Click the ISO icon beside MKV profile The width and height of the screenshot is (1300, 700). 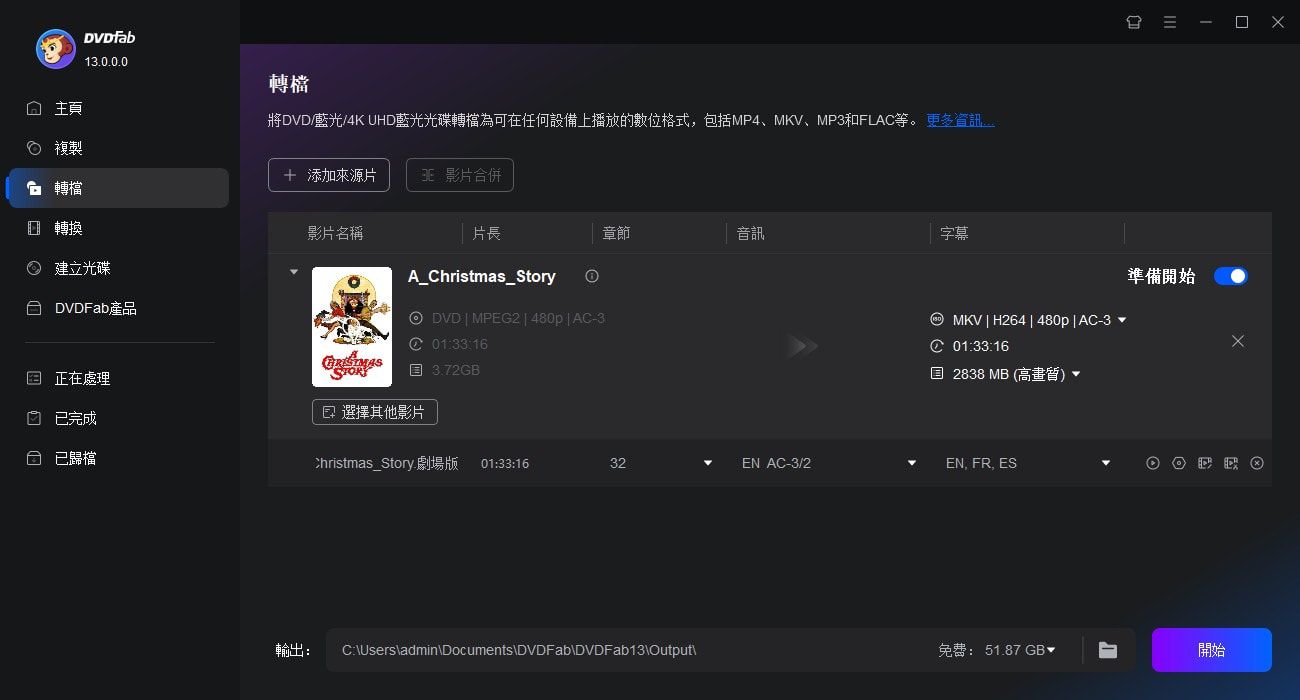coord(937,320)
